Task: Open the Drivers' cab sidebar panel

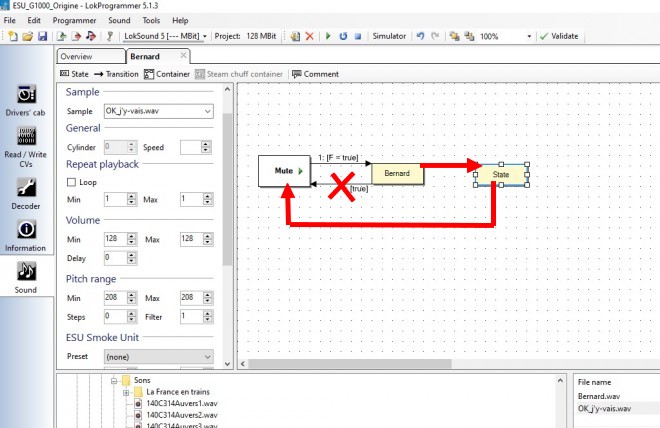Action: (26, 101)
